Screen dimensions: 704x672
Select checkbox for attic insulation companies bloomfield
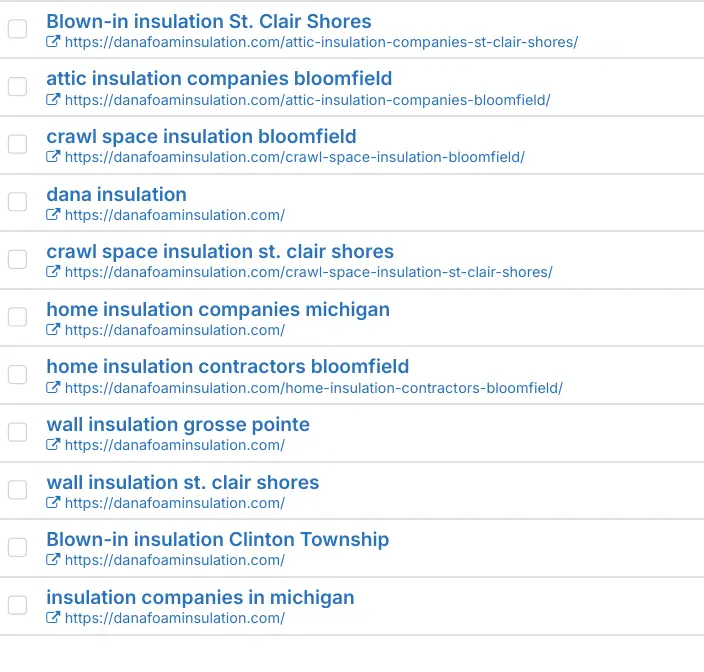[x=17, y=87]
